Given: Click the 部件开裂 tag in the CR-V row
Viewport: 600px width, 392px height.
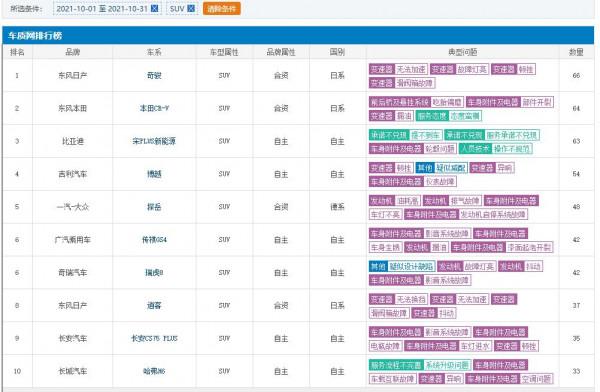Looking at the screenshot, I should pos(537,102).
